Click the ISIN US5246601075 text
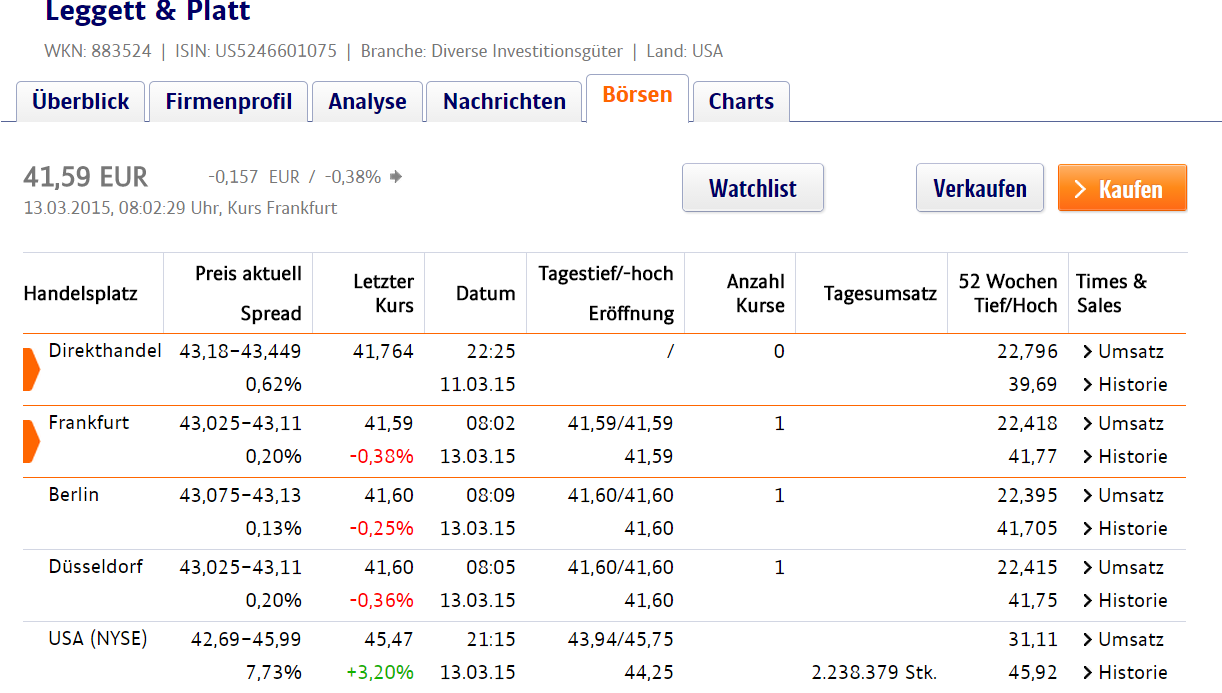The image size is (1222, 693). (256, 51)
